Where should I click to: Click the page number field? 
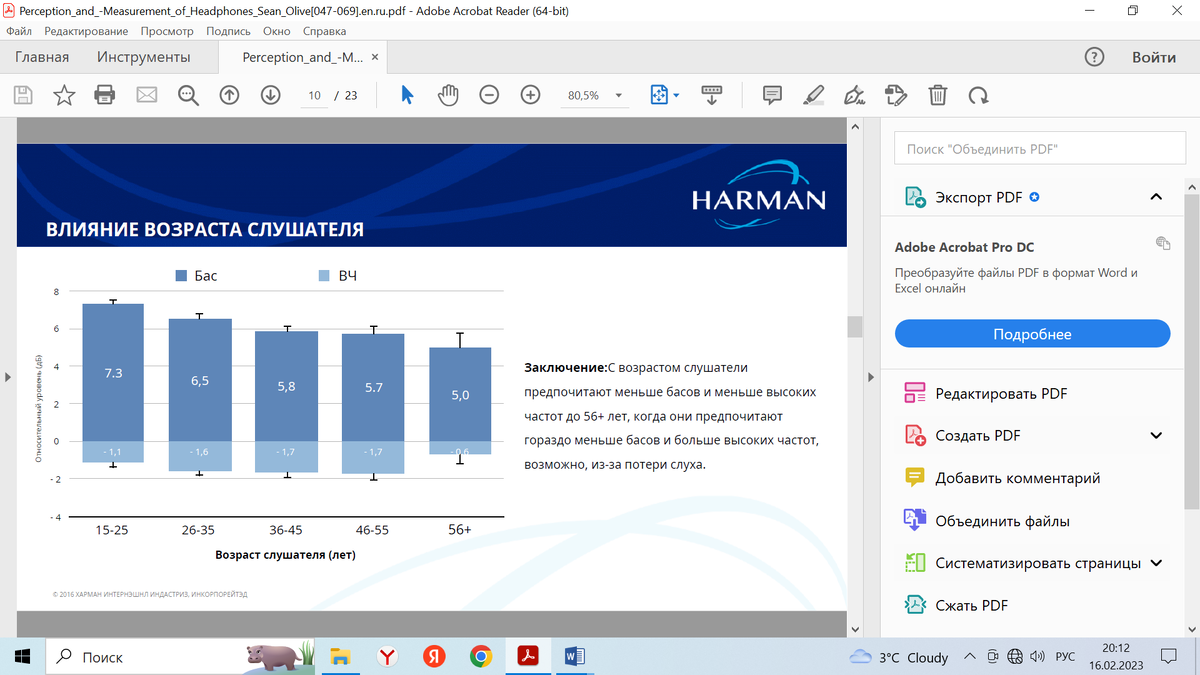[314, 95]
